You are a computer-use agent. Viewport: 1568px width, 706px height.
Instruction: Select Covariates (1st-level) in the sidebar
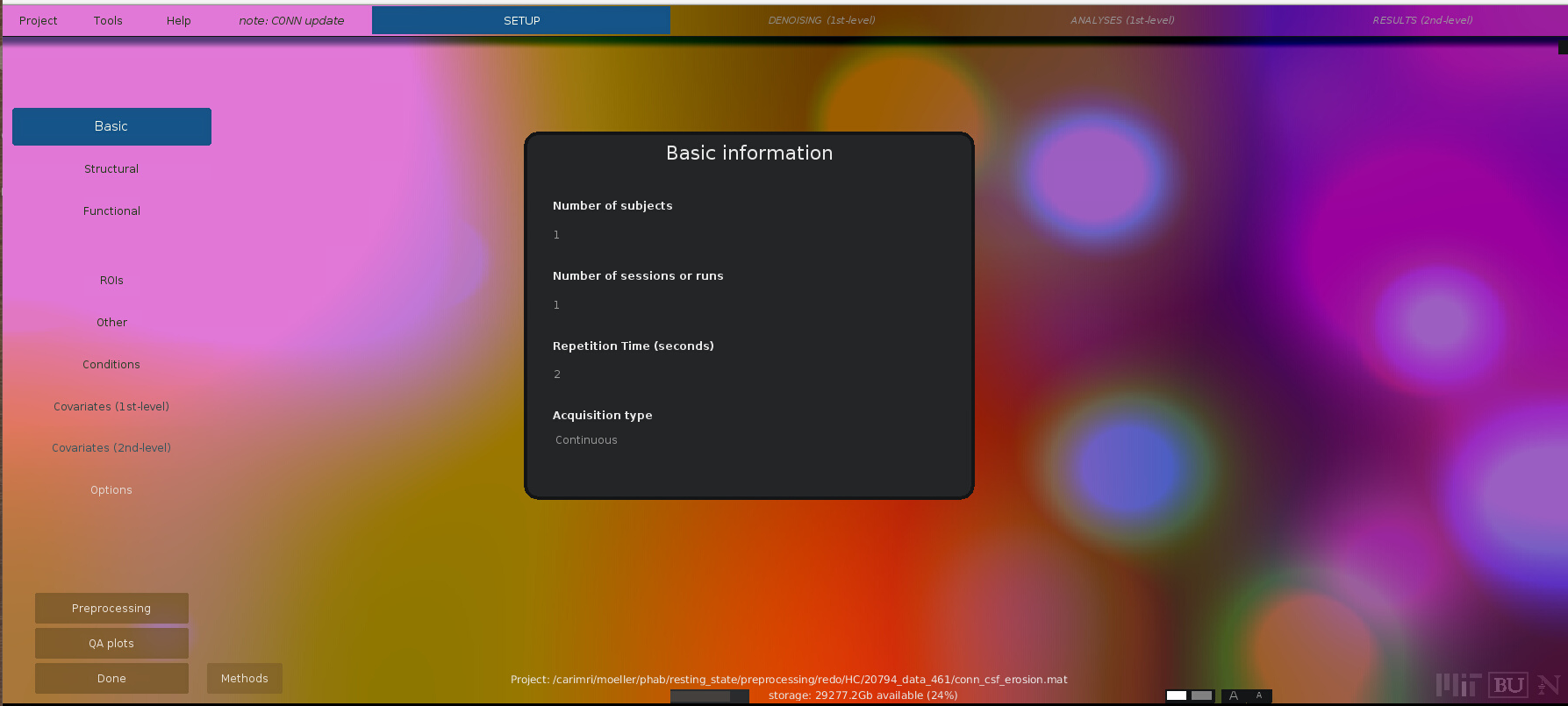coord(111,406)
